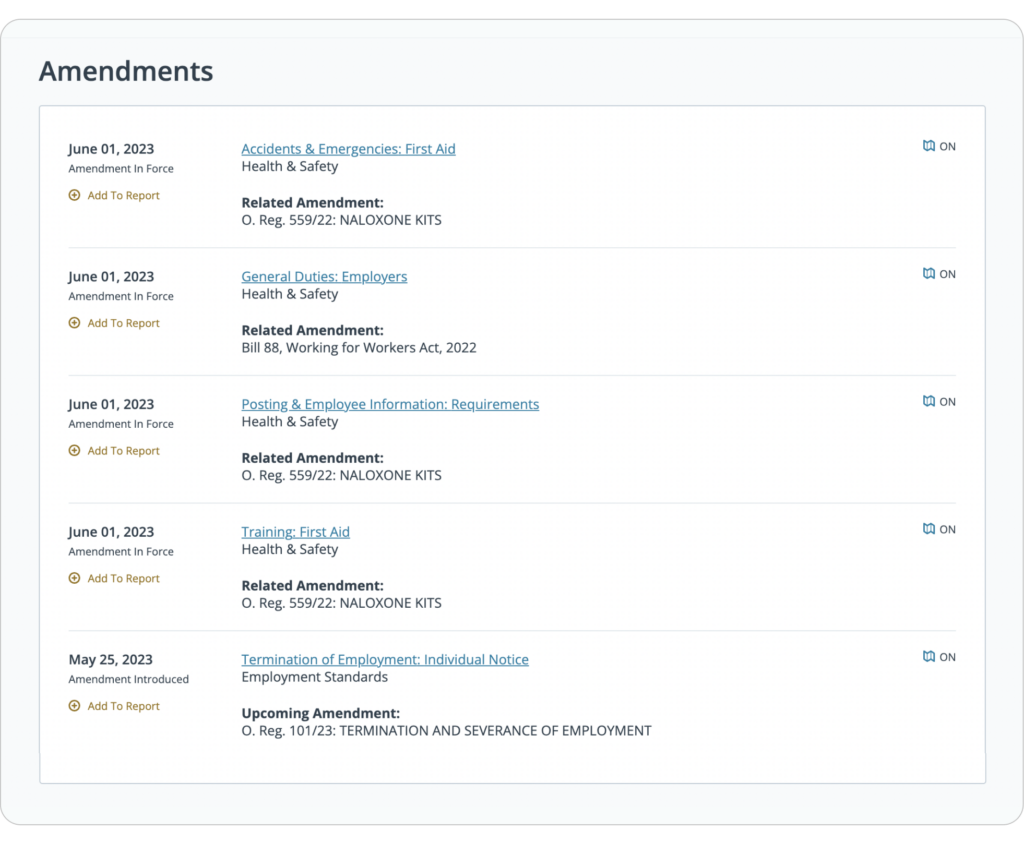Open Termination of Employment: Individual Notice
1024x843 pixels.
(385, 659)
